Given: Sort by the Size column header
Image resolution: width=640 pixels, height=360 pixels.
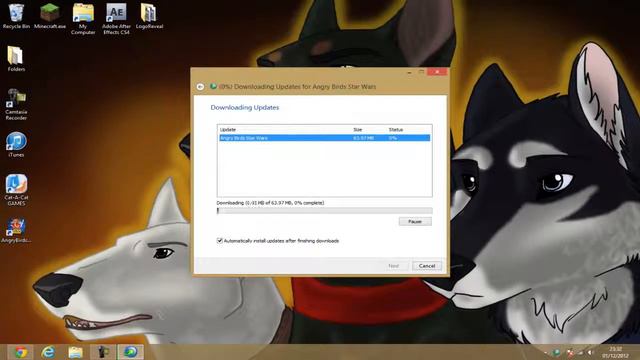Looking at the screenshot, I should coord(358,129).
